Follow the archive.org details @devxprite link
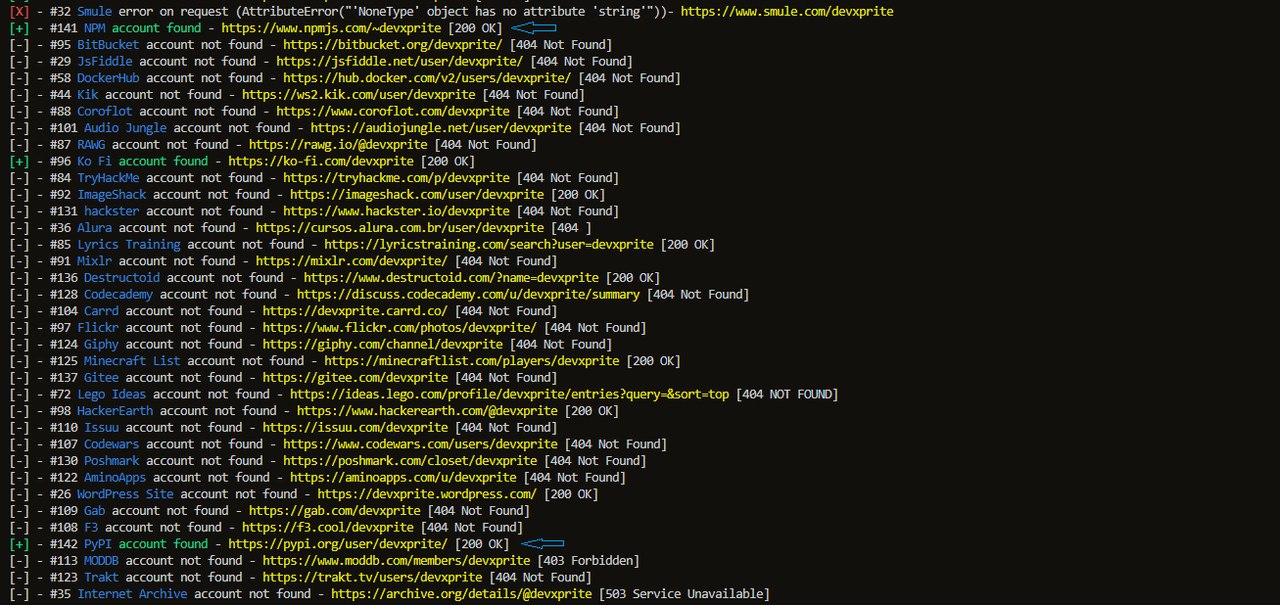This screenshot has width=1280, height=605. pyautogui.click(x=461, y=595)
